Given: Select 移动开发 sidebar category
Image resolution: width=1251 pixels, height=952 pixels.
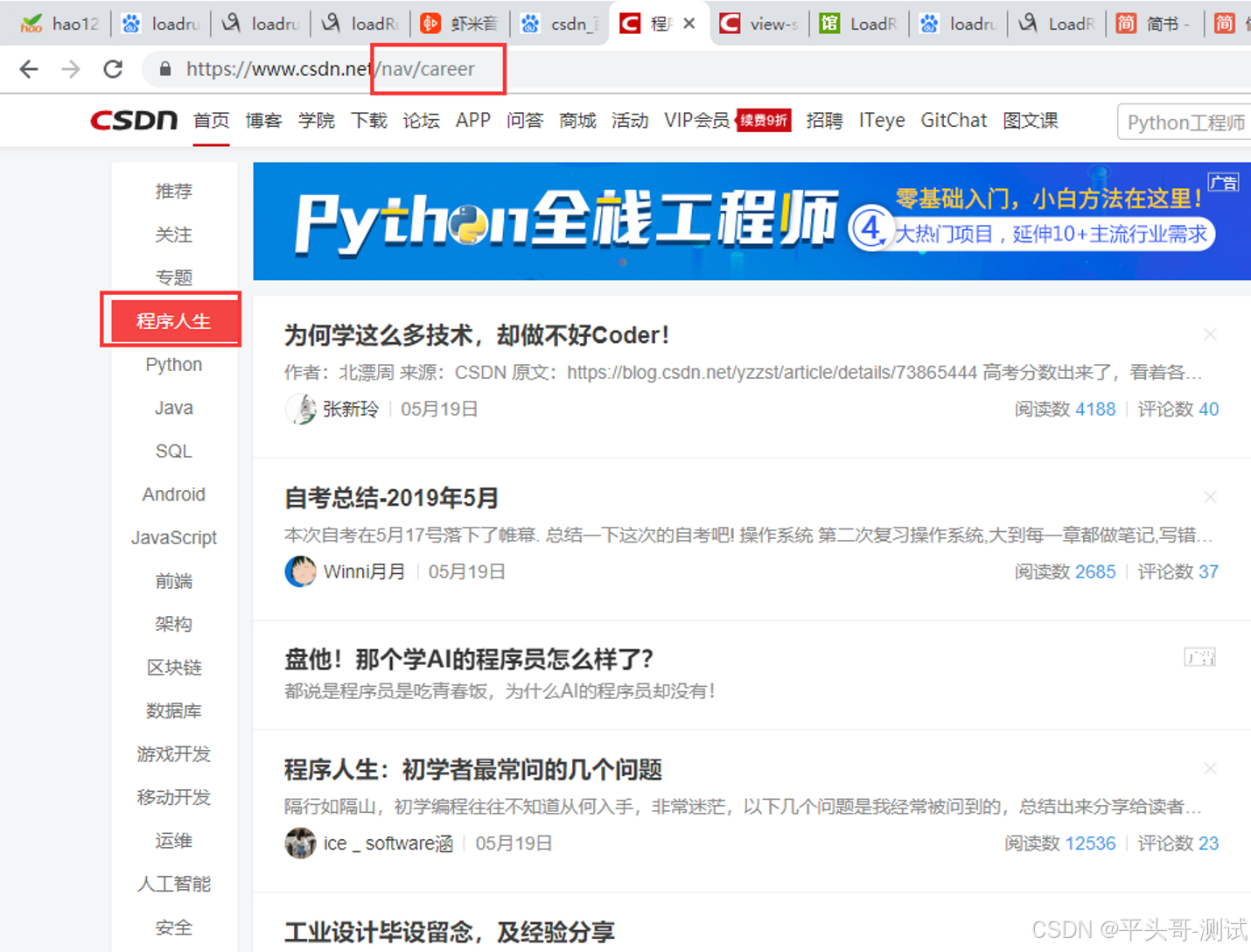Looking at the screenshot, I should [x=174, y=797].
